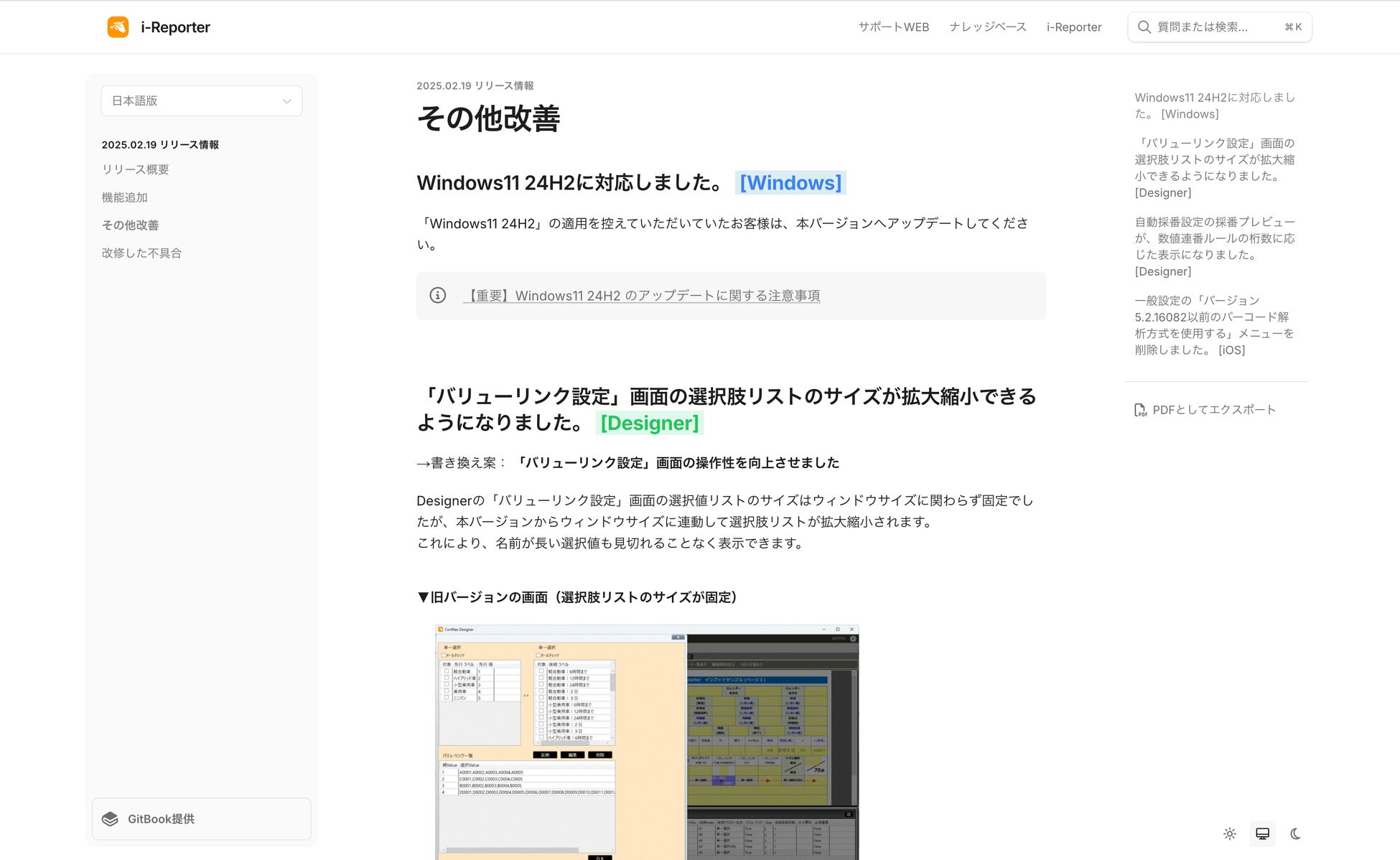Go to リリース概要 in the sidebar
Viewport: 1400px width, 860px height.
click(x=135, y=169)
